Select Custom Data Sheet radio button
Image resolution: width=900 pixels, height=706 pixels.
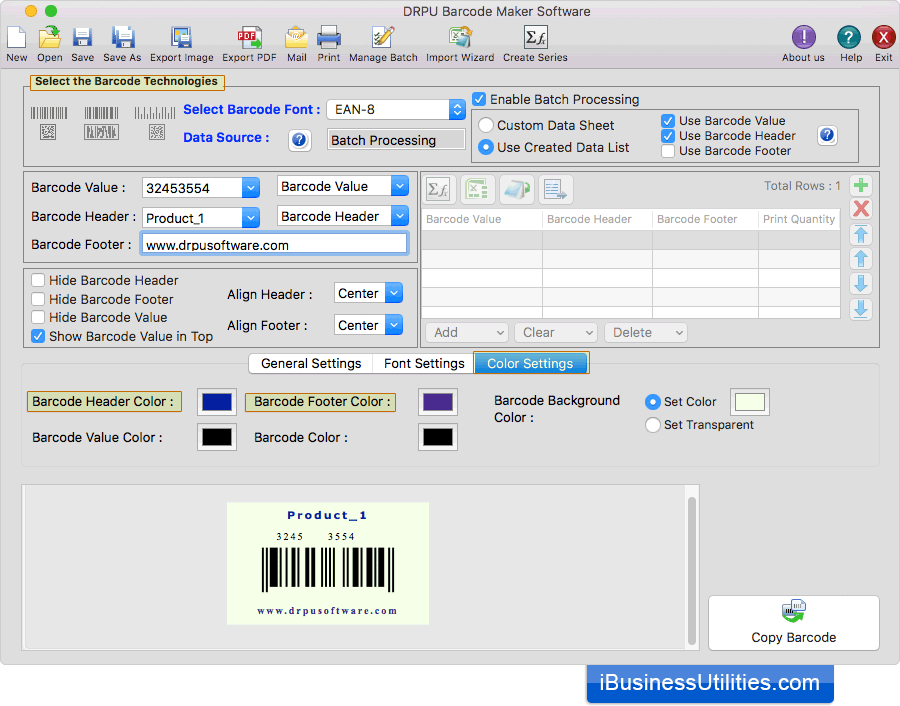(486, 125)
